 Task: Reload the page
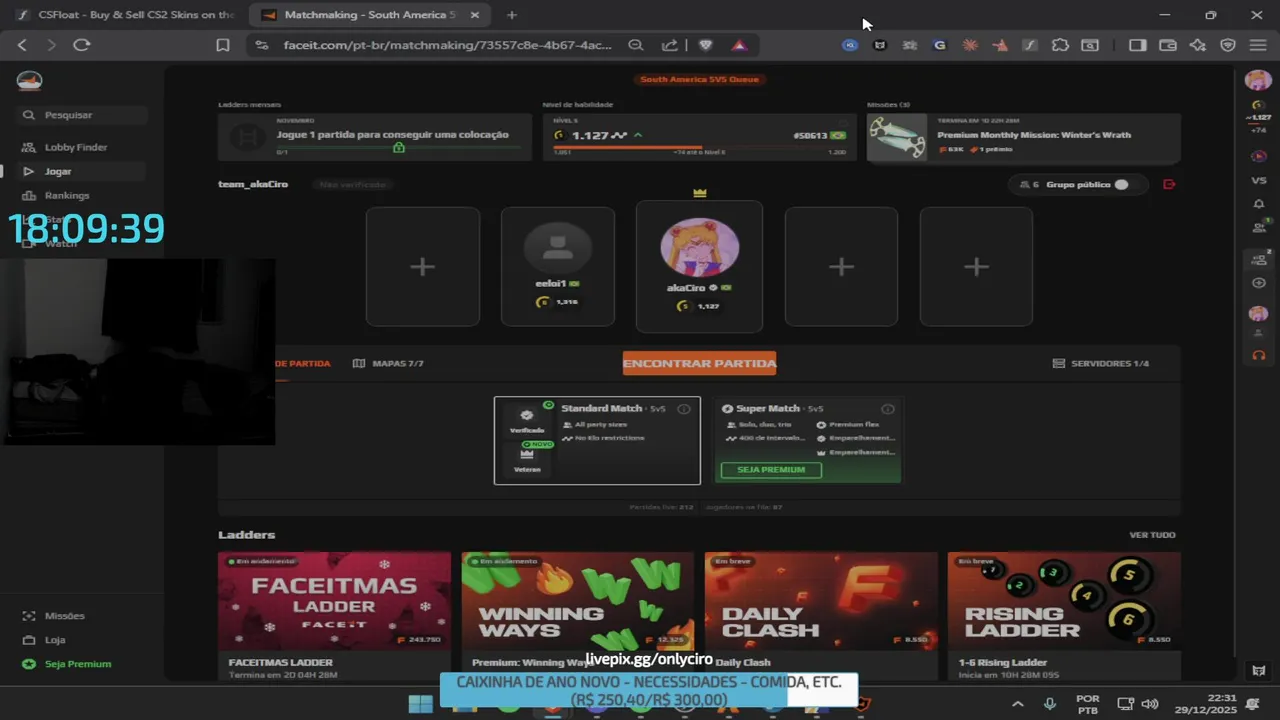click(82, 45)
